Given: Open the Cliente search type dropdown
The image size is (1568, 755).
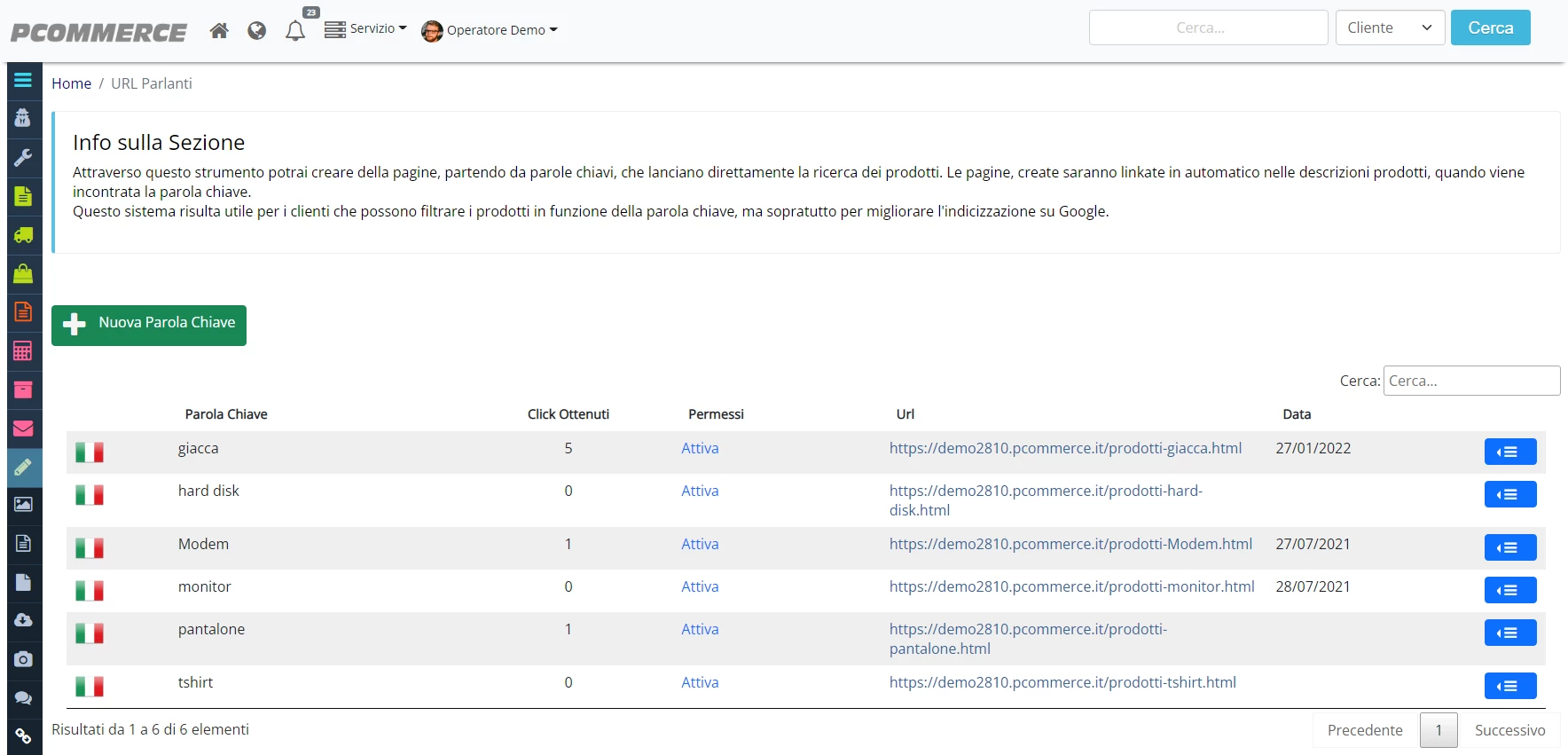Looking at the screenshot, I should 1390,28.
